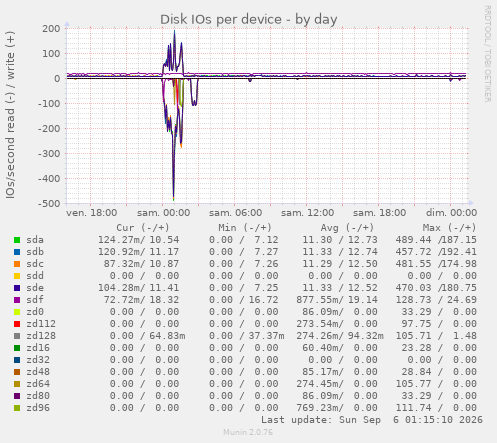The width and height of the screenshot is (497, 443).
Task: Select the sda device label
Action: coord(35,240)
